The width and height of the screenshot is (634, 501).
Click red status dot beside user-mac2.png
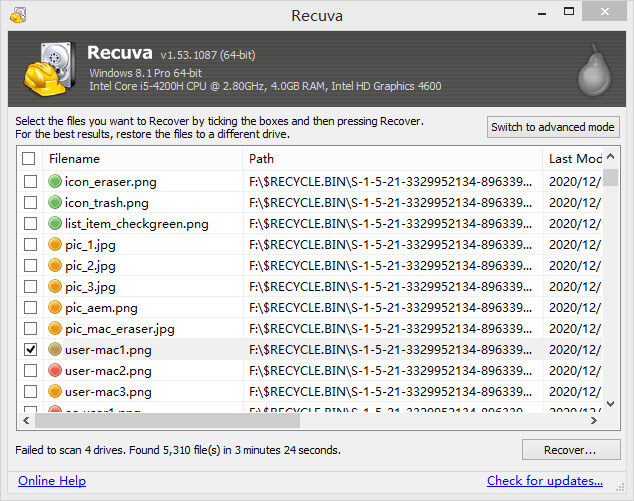(56, 371)
